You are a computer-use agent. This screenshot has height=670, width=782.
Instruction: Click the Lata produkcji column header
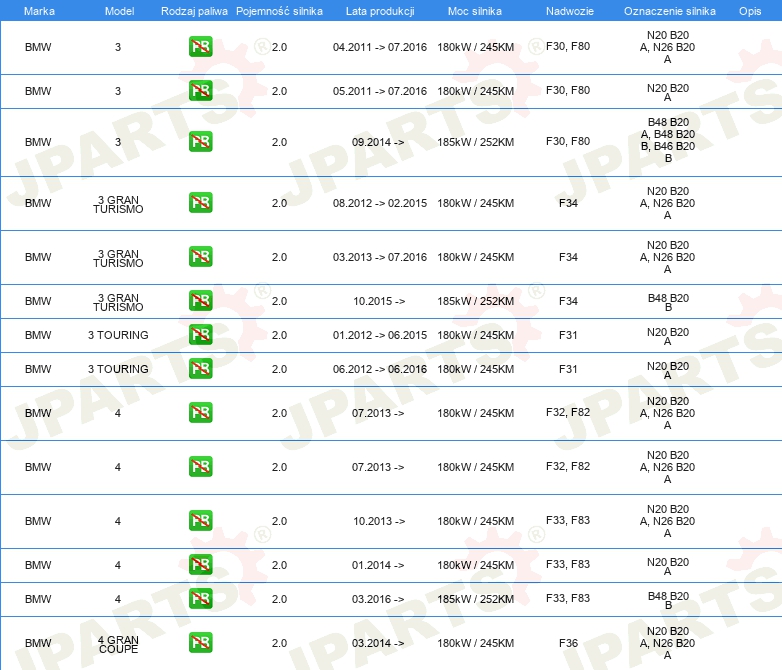(380, 11)
